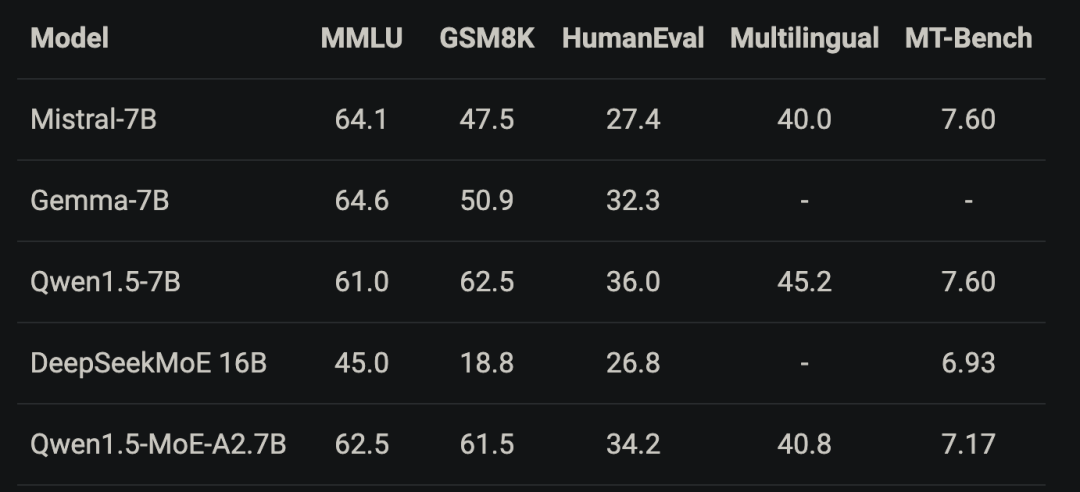This screenshot has width=1080, height=492.
Task: Click the Multilingual column header
Action: coord(804,39)
